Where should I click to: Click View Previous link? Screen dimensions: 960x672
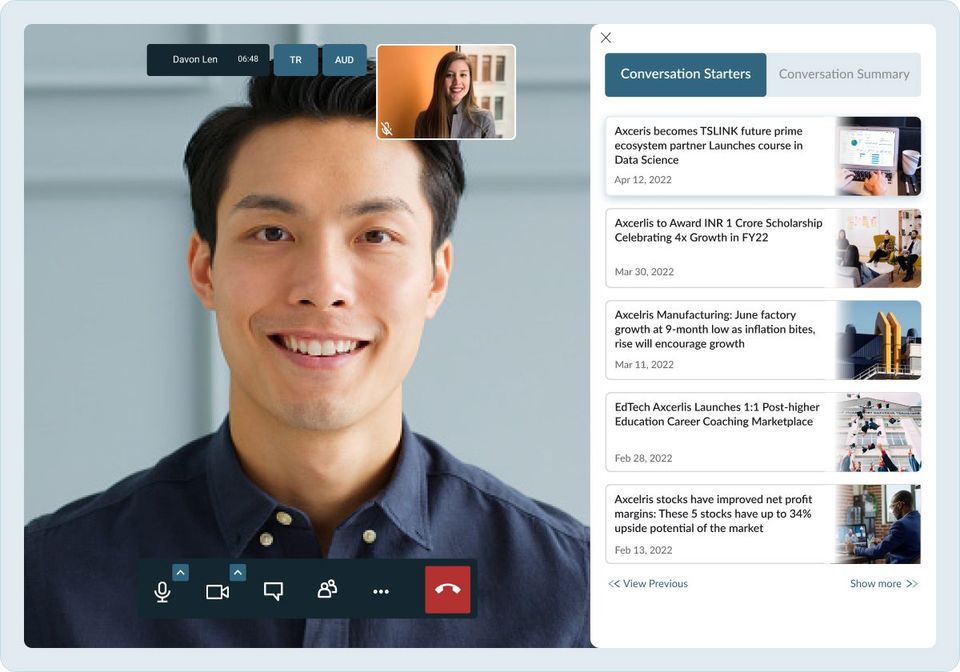point(648,584)
